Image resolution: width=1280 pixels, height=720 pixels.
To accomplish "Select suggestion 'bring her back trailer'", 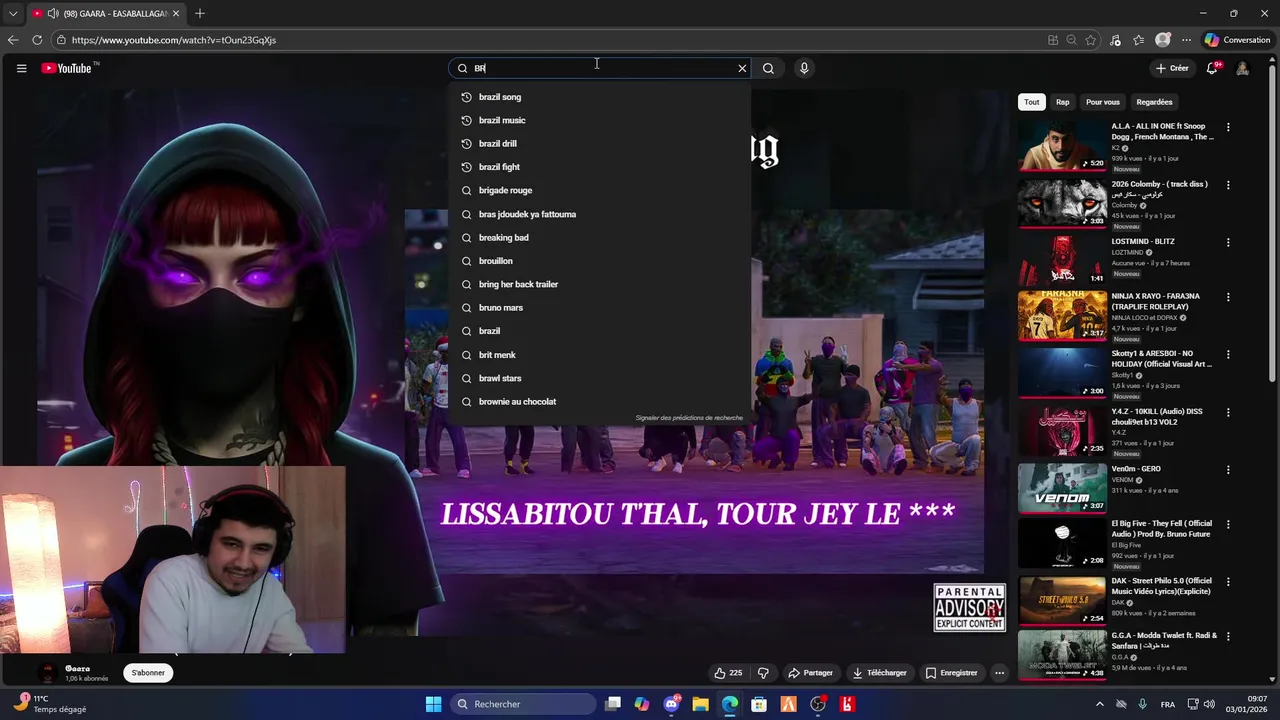I will click(600, 284).
